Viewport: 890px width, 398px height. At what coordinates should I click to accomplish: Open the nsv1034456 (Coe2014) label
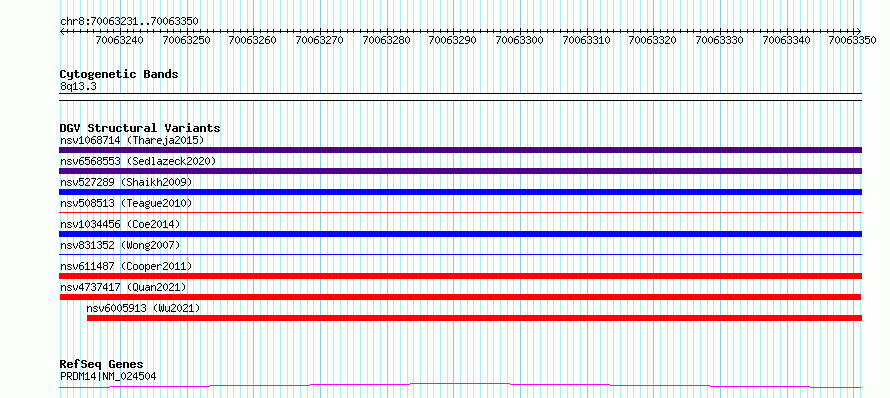[x=120, y=224]
